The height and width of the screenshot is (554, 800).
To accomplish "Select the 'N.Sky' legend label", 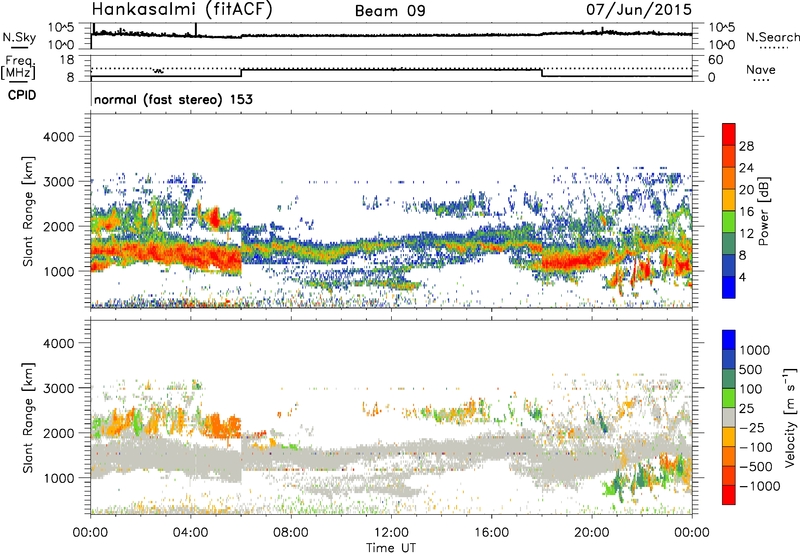I will coord(19,37).
